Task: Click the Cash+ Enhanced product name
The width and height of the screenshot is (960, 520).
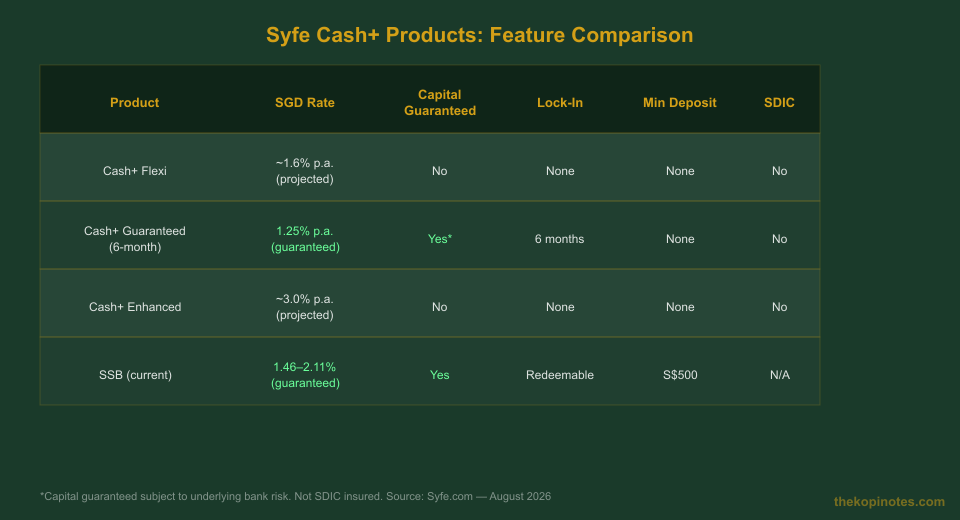Action: click(x=135, y=307)
